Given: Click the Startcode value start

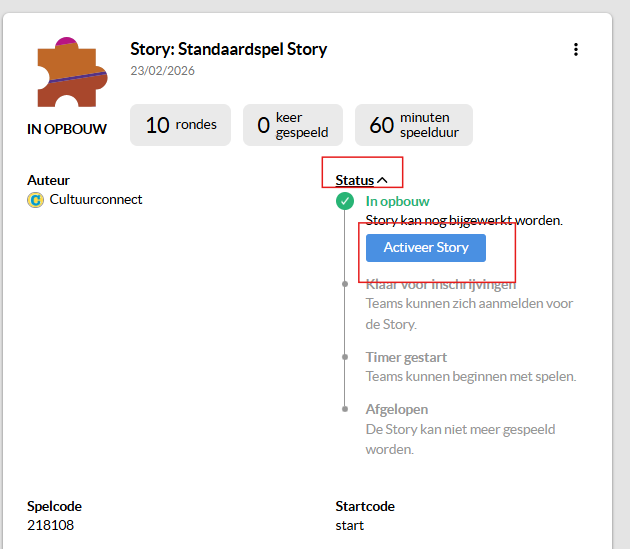Looking at the screenshot, I should coord(350,525).
